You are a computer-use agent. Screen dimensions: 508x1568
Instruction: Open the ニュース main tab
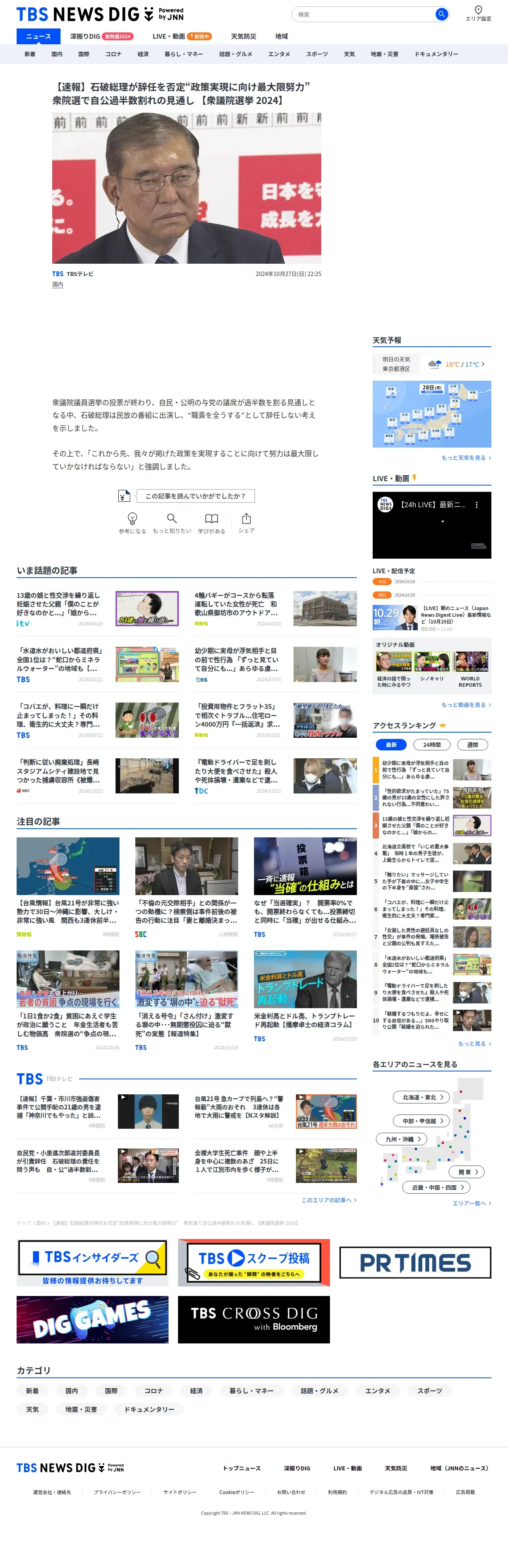tap(38, 36)
